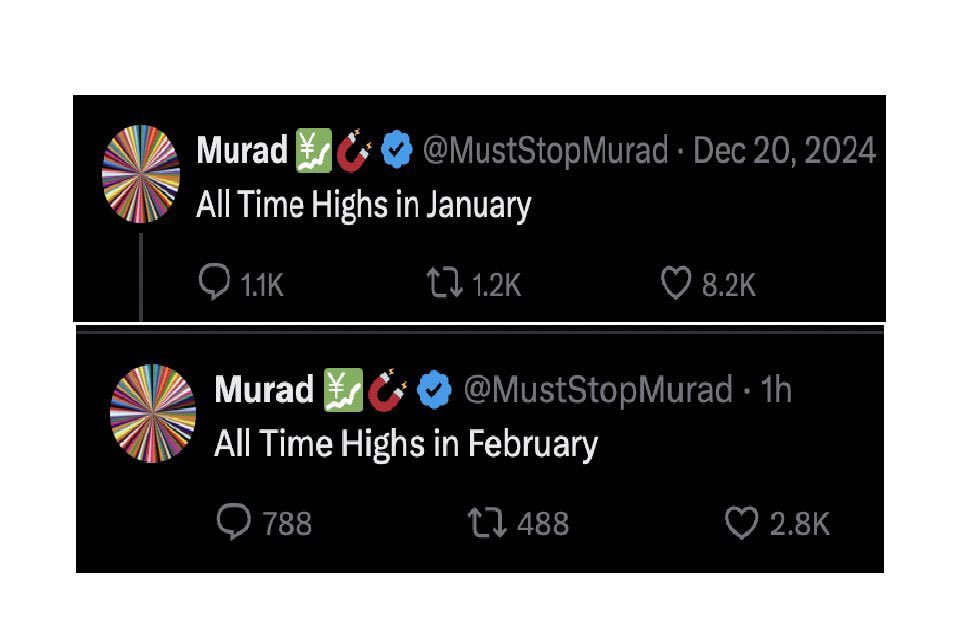Open Murad's avatar on the January tweet
The width and height of the screenshot is (960, 642).
pos(141,174)
